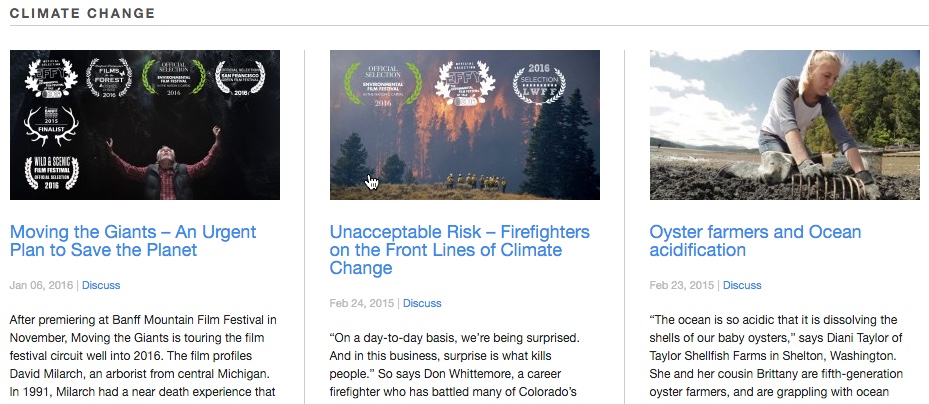This screenshot has height=404, width=929.
Task: Open the Moving the Giants article title link
Action: coord(132,241)
